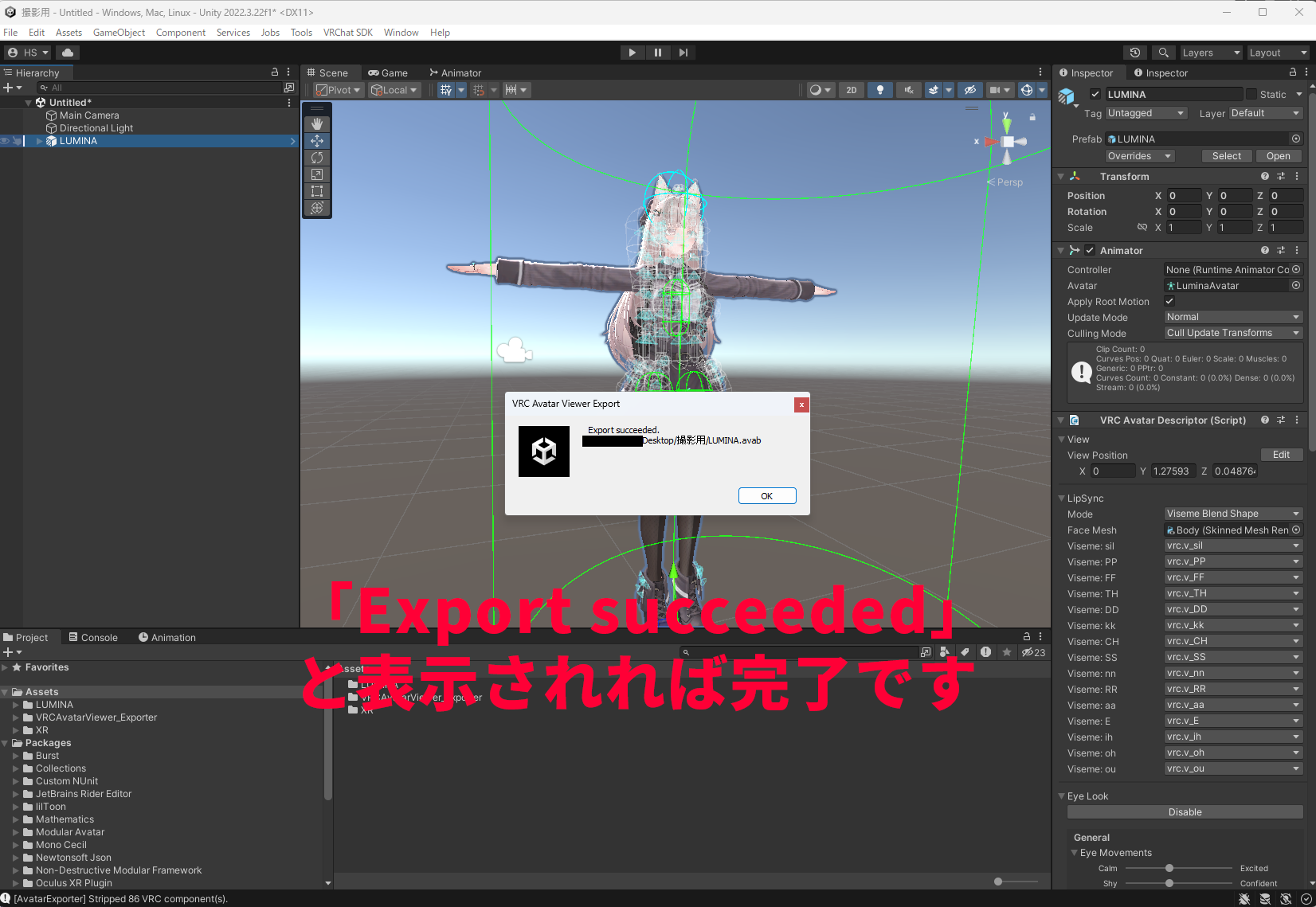This screenshot has height=907, width=1316.
Task: Open the Layers dropdown
Action: click(x=1210, y=53)
